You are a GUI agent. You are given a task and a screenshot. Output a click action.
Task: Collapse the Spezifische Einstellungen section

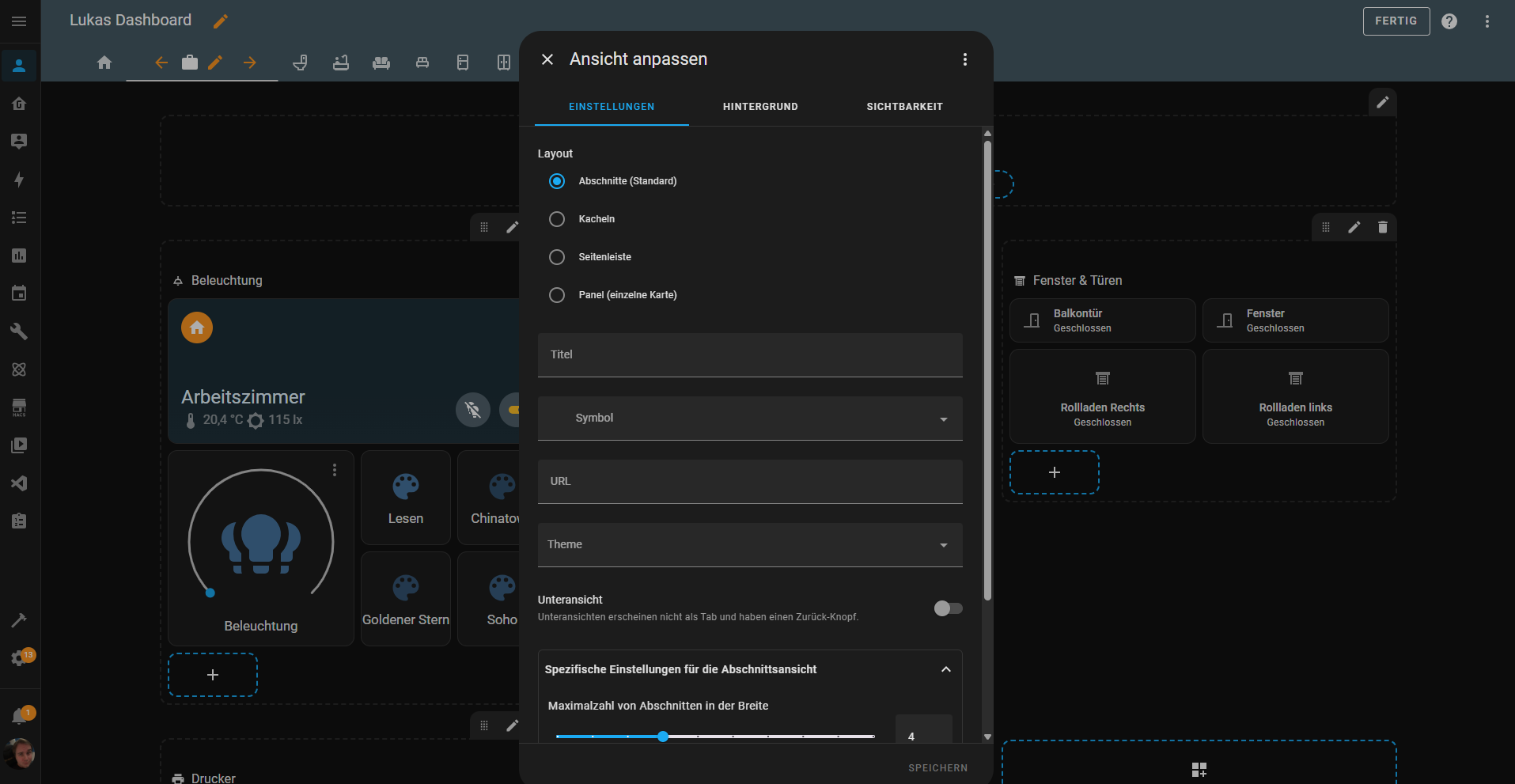click(x=946, y=669)
